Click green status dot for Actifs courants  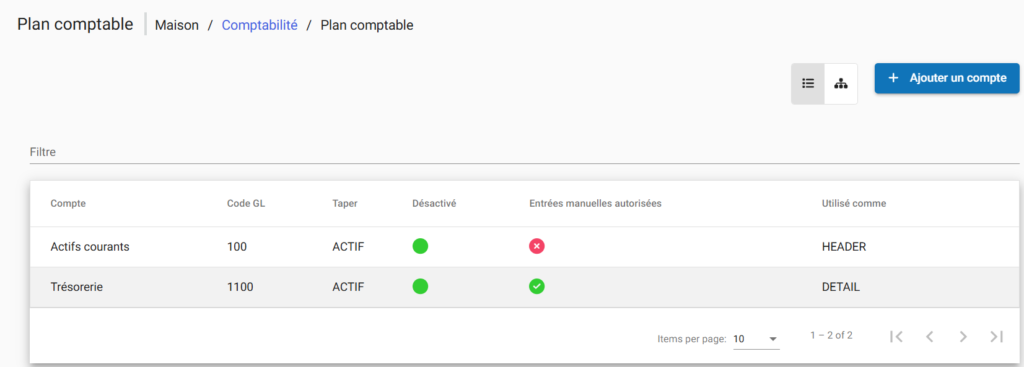pyautogui.click(x=421, y=247)
